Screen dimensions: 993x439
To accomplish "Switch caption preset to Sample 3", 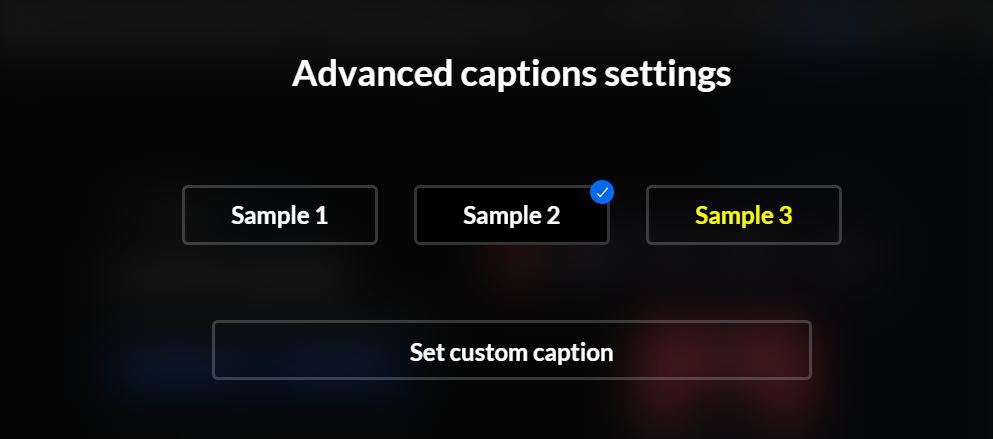I will pyautogui.click(x=743, y=215).
